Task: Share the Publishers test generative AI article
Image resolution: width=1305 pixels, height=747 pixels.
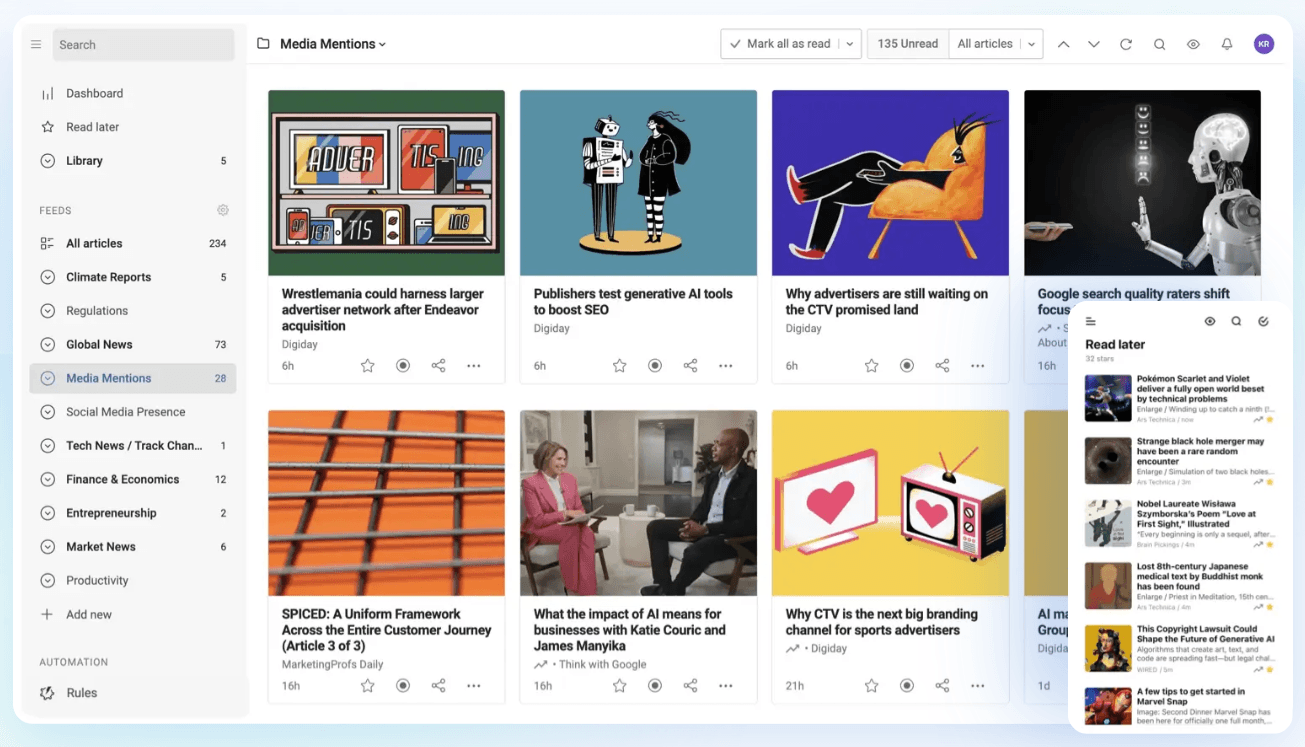Action: click(690, 366)
